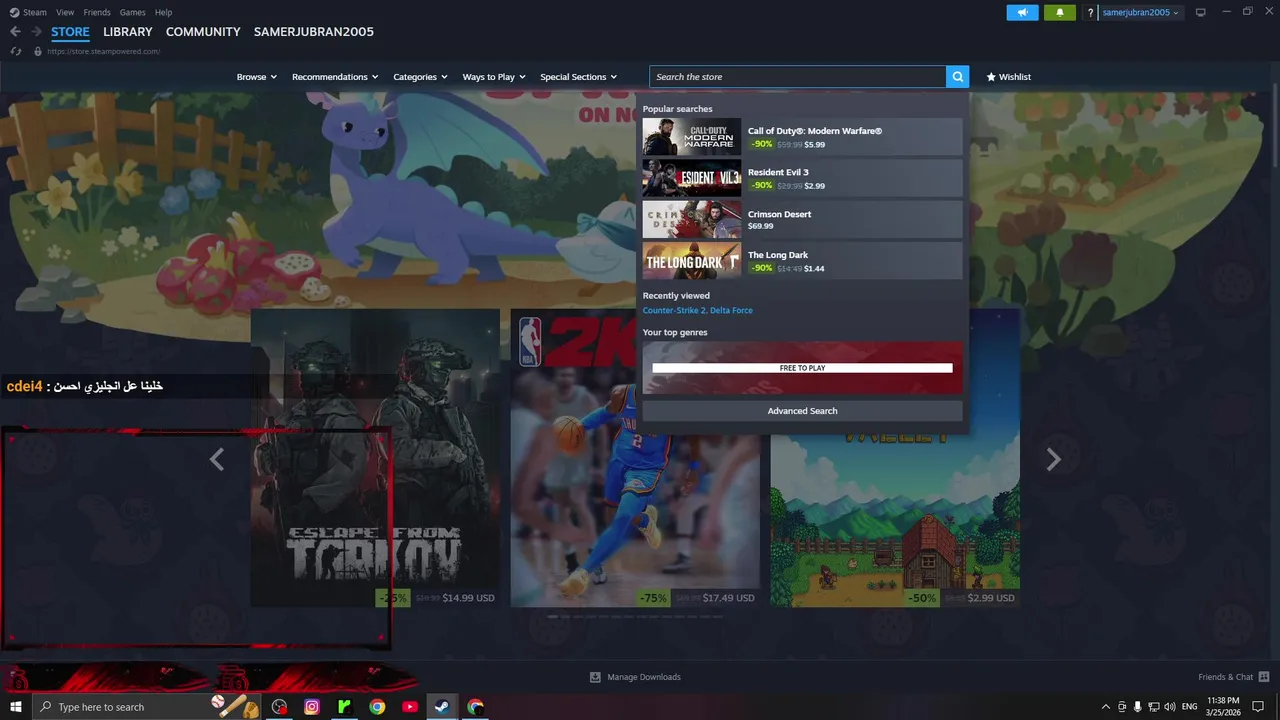Open the second Chrome taskbar icon

[x=475, y=707]
